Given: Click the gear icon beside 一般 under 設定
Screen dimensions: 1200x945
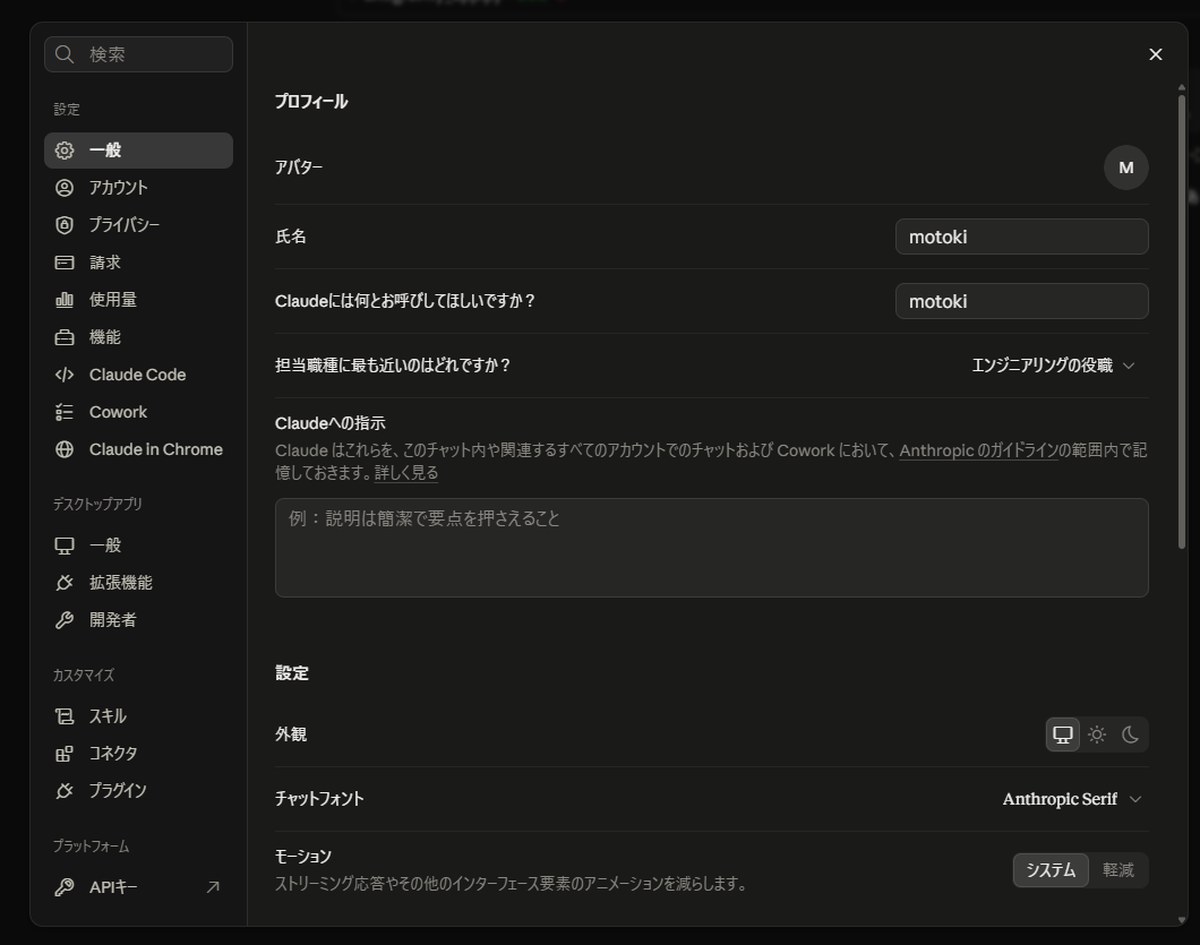Looking at the screenshot, I should [65, 150].
